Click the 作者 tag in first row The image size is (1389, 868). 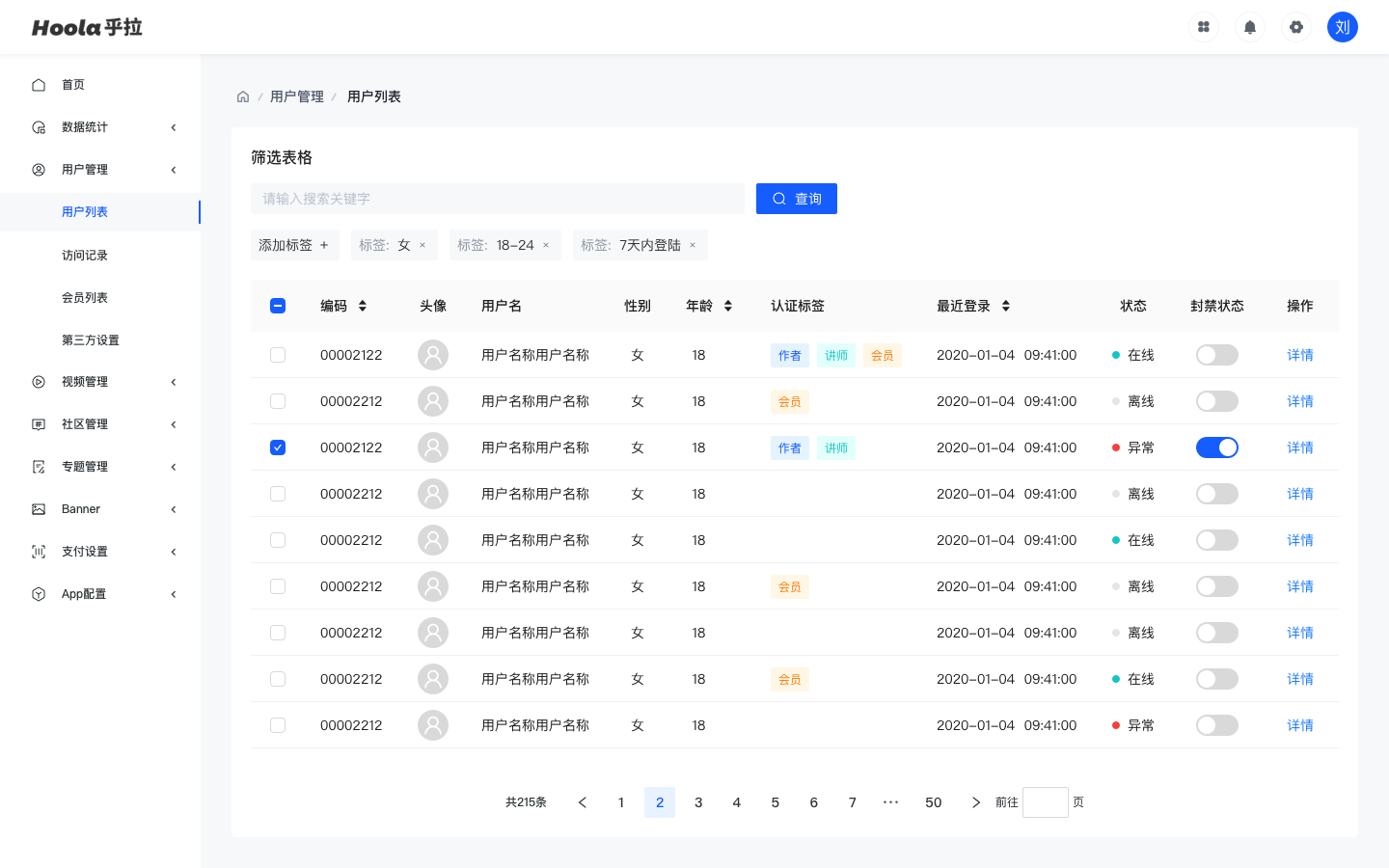click(x=790, y=355)
